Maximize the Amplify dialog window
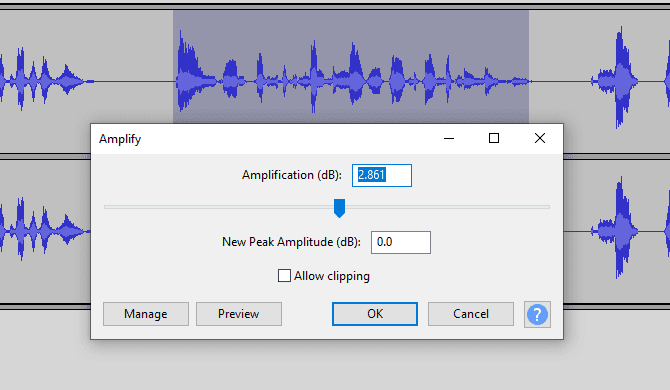 pos(494,138)
